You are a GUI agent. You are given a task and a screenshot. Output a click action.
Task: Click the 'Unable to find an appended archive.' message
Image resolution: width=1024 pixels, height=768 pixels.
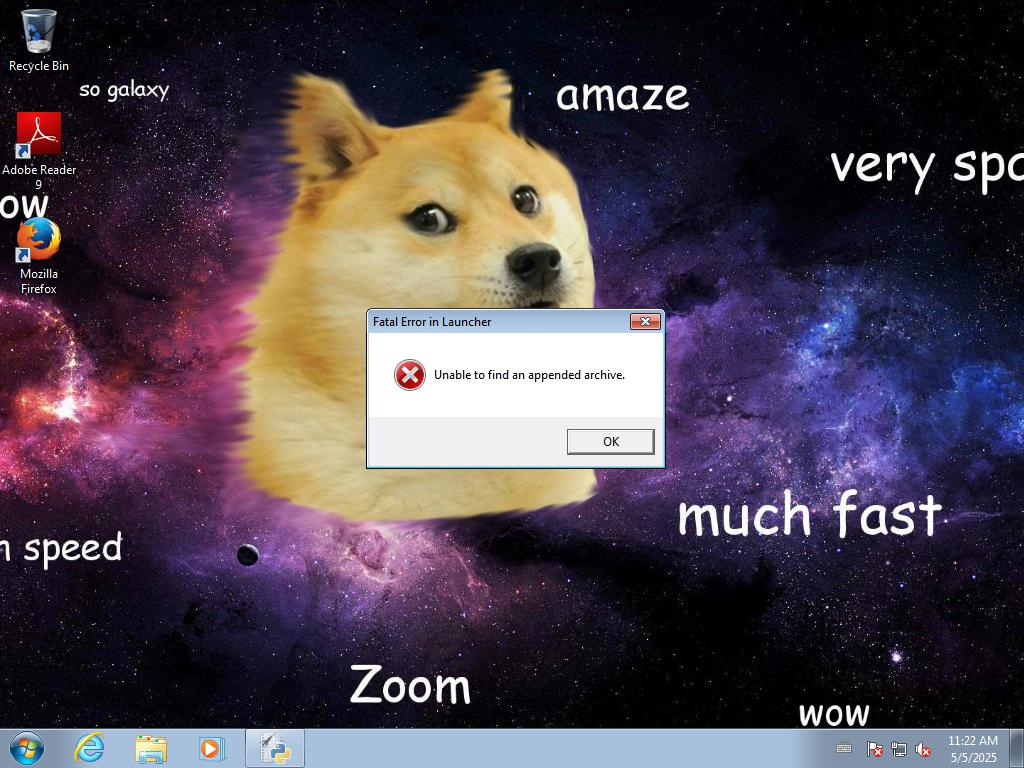tap(529, 375)
